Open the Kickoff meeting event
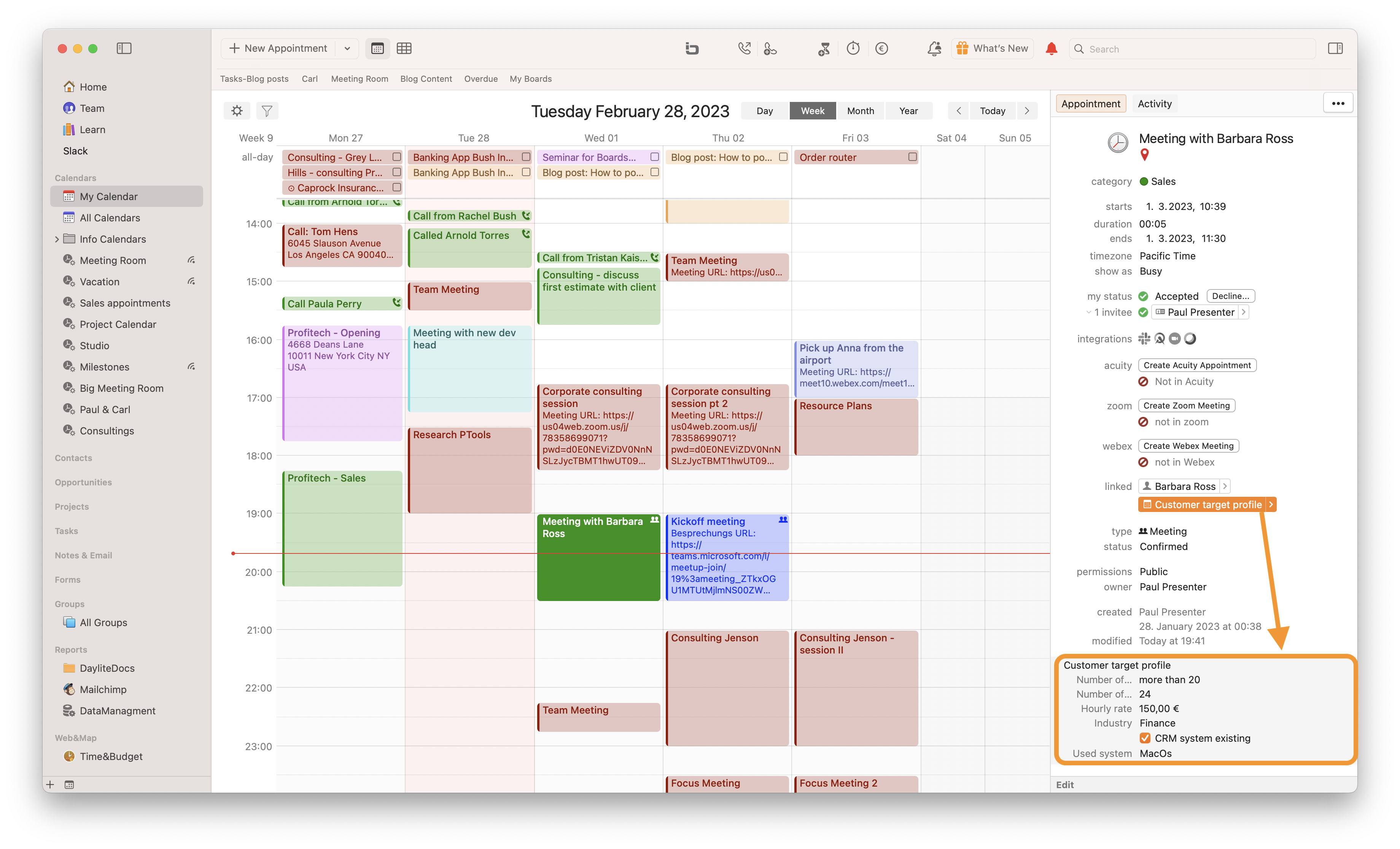 tap(727, 557)
